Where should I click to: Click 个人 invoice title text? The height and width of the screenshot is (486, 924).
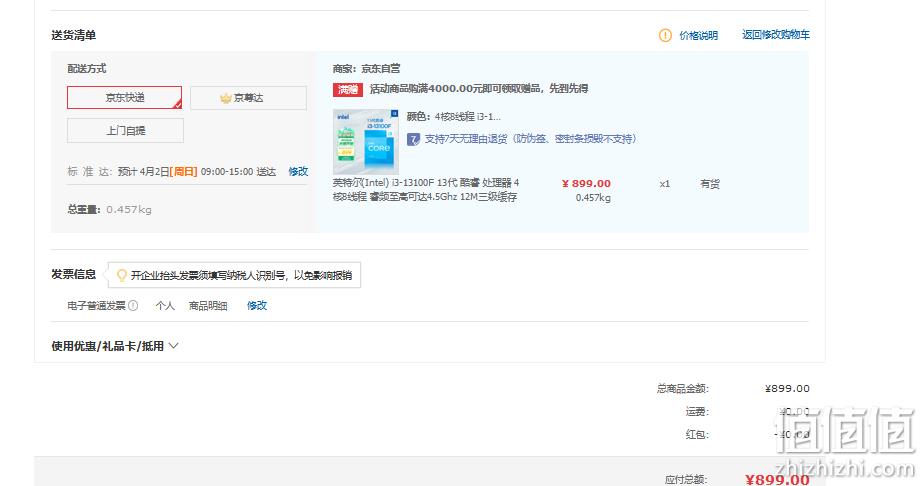coord(165,306)
